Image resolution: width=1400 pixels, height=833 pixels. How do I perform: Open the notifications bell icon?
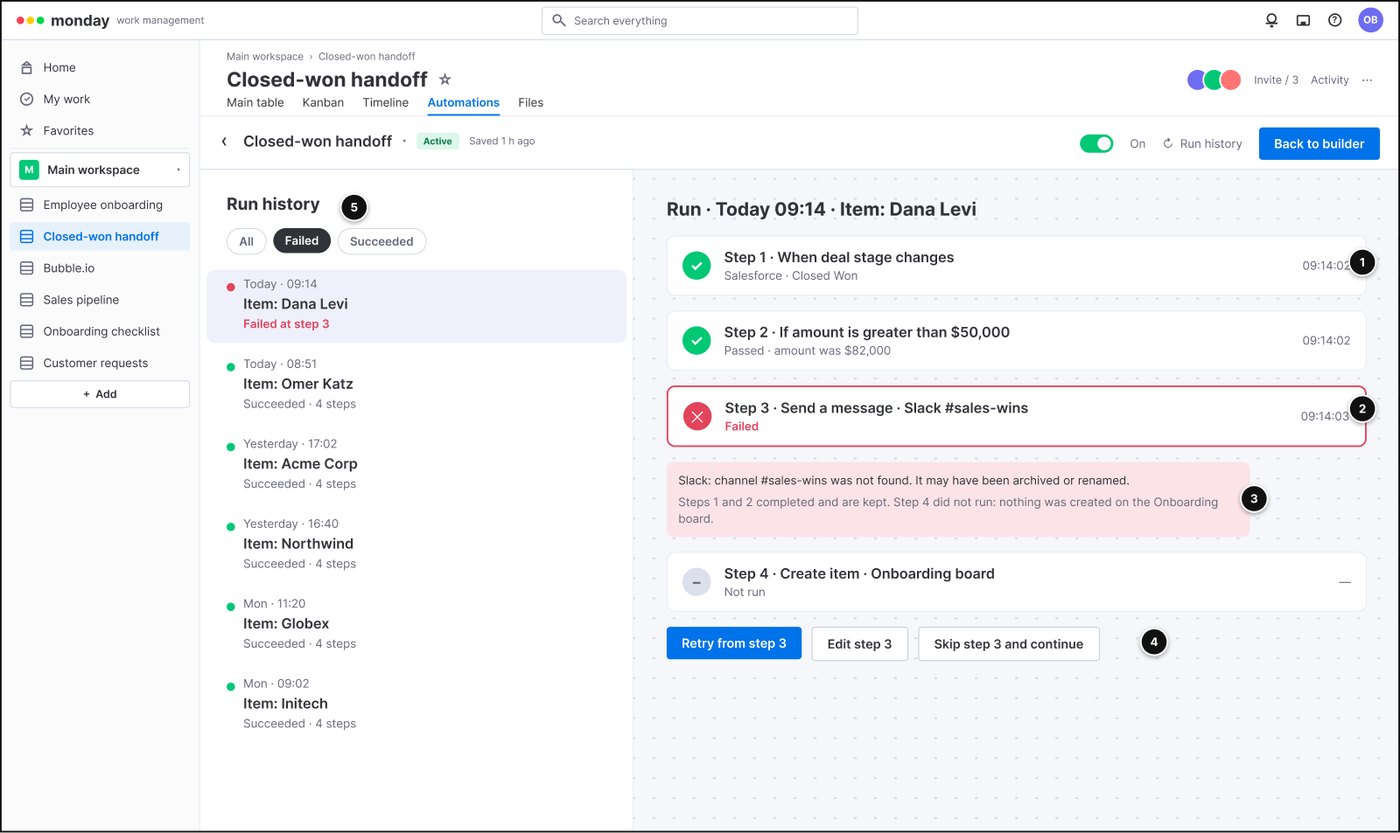pos(1271,20)
